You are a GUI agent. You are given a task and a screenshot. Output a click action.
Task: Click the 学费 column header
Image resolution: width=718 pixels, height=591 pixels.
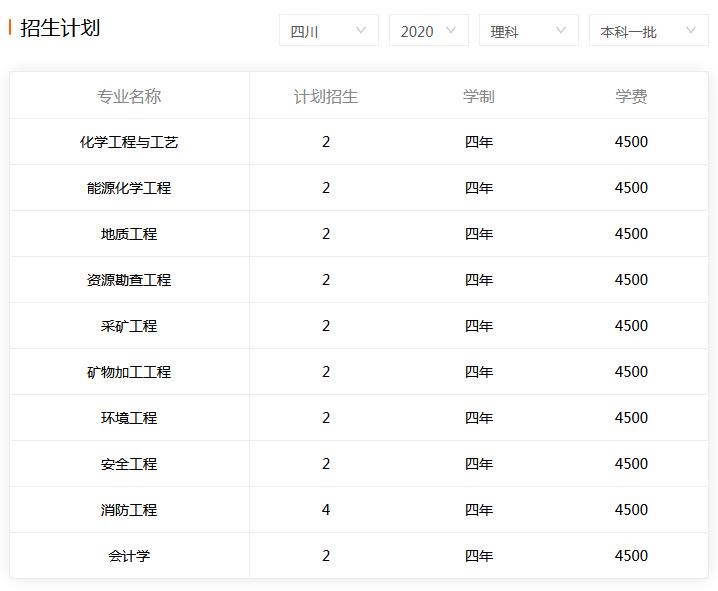click(631, 96)
